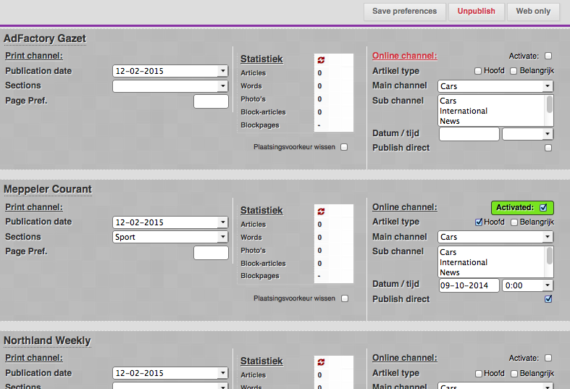Viewport: 570px width, 389px height.
Task: Open time dropdown beside AdFactory Gazet Datum
Action: pyautogui.click(x=527, y=134)
